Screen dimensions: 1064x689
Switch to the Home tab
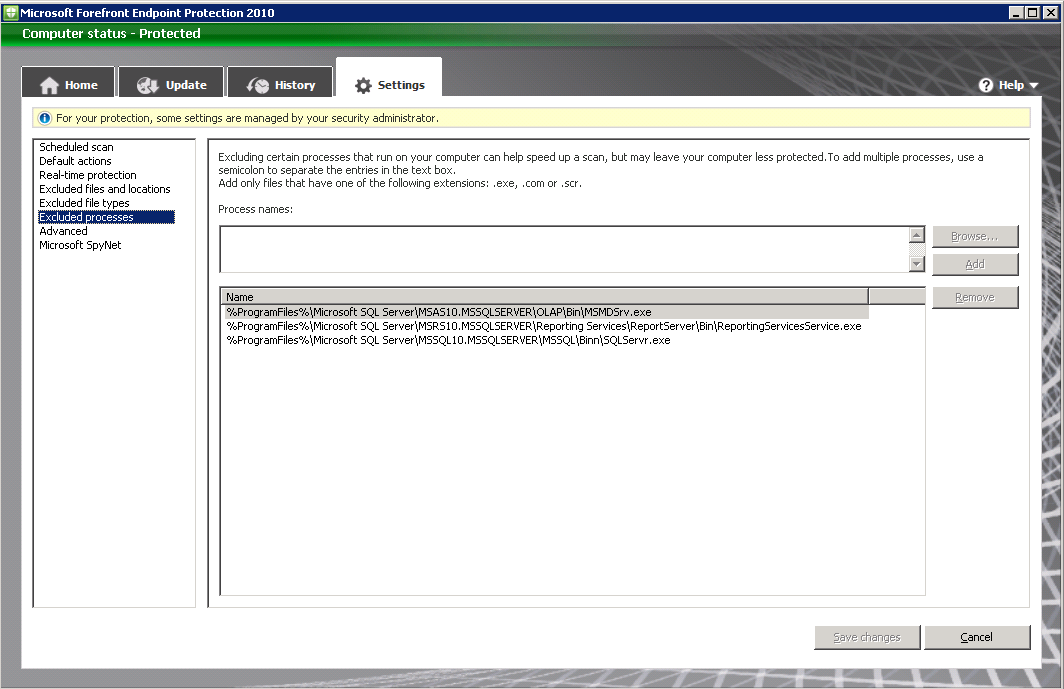[67, 83]
